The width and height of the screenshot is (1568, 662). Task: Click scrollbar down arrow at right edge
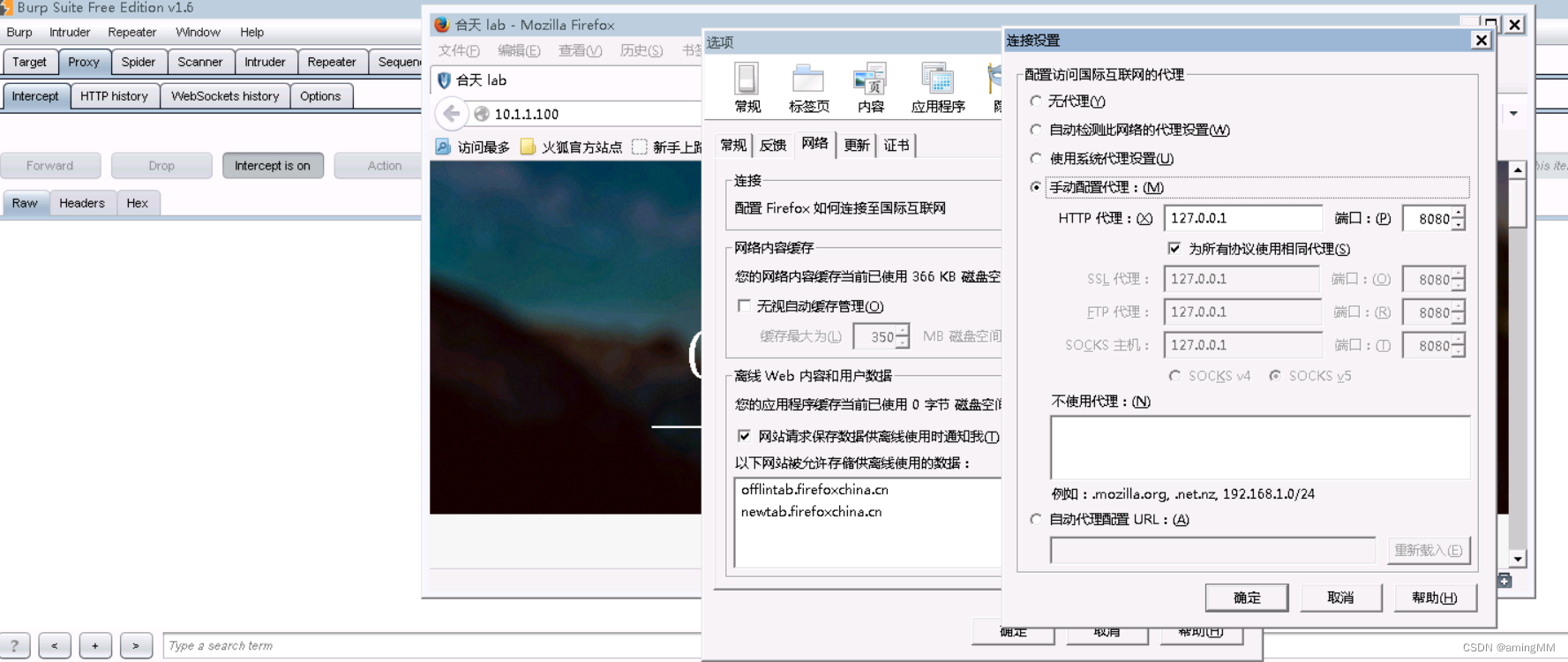pos(1518,559)
